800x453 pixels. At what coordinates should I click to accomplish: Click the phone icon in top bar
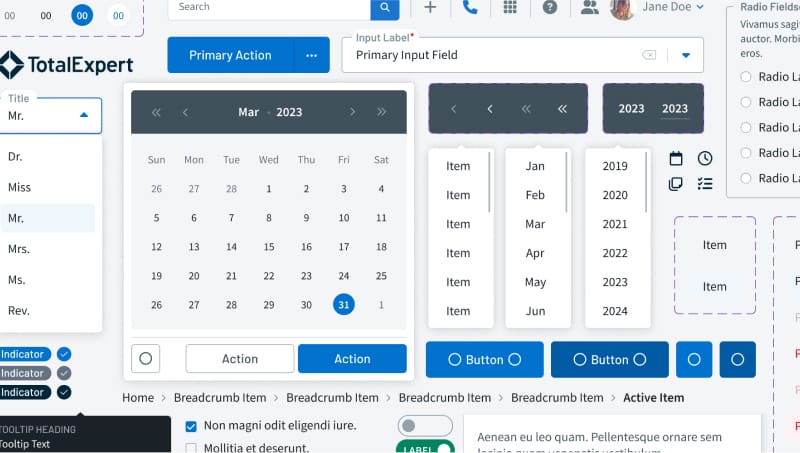tap(470, 7)
